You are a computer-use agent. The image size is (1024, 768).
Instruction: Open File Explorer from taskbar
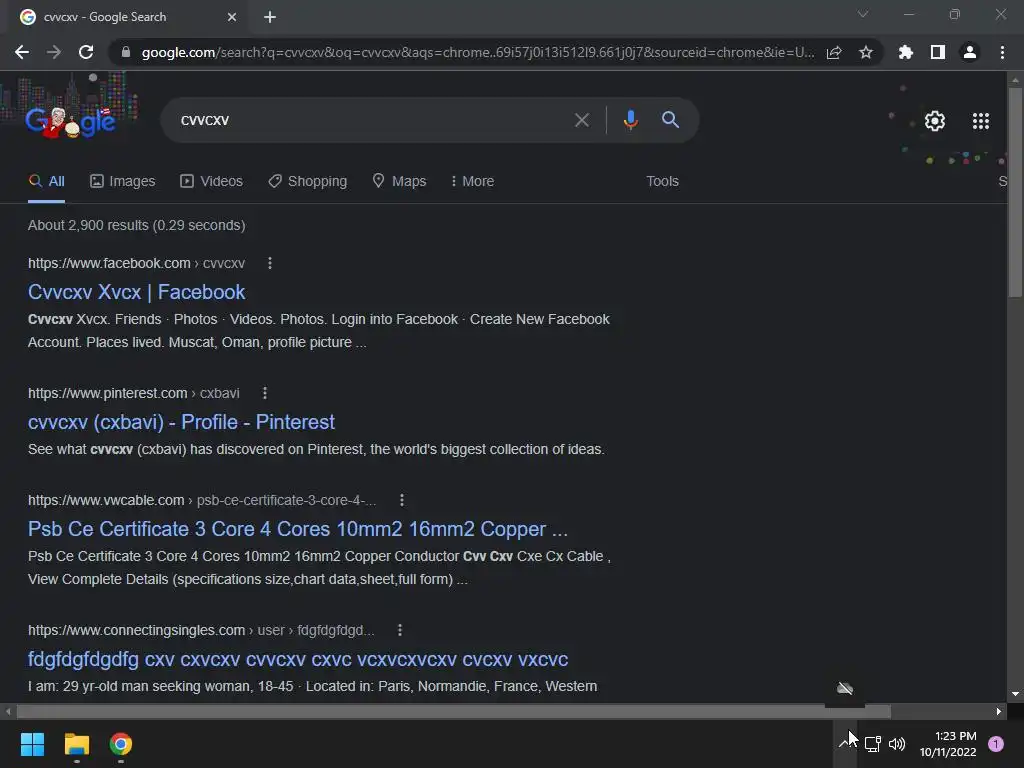coord(76,744)
